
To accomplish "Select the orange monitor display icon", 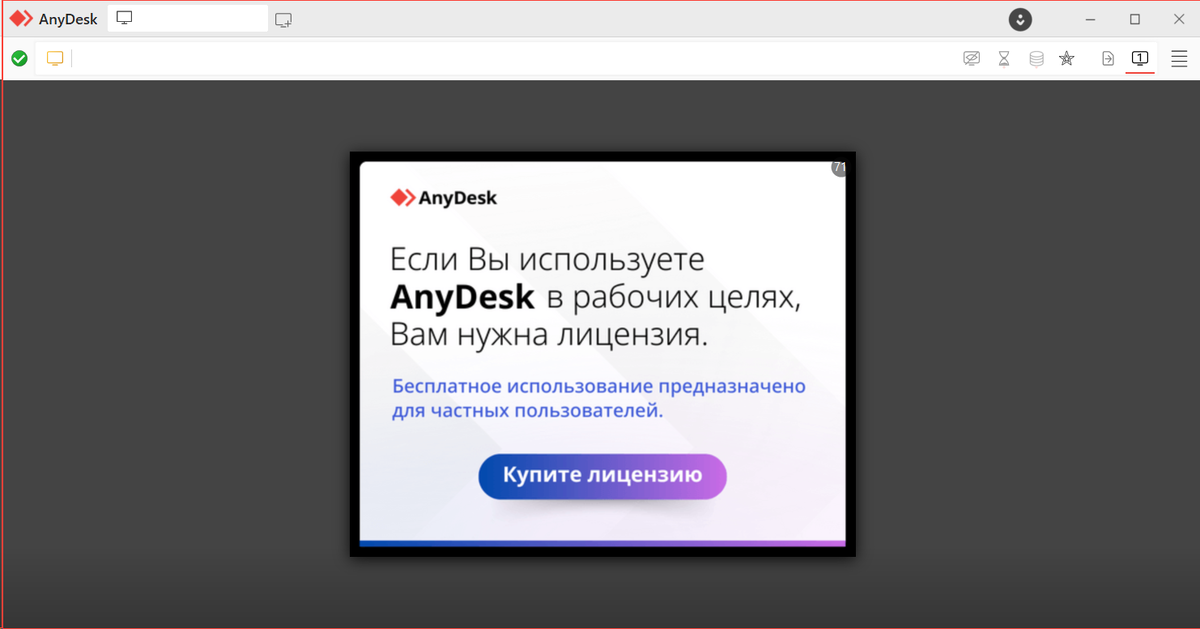I will (x=55, y=59).
